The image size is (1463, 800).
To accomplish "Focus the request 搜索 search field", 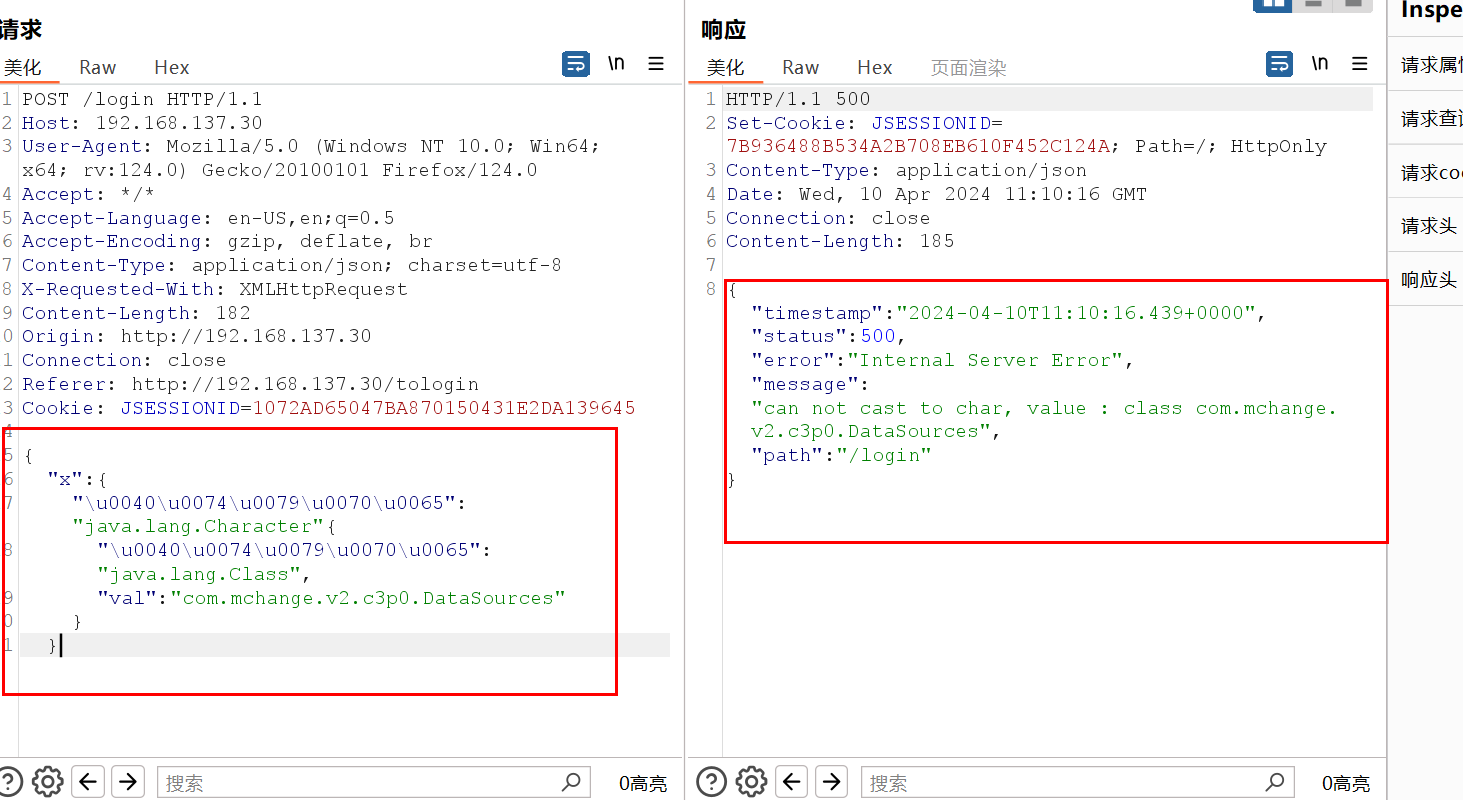I will point(373,782).
